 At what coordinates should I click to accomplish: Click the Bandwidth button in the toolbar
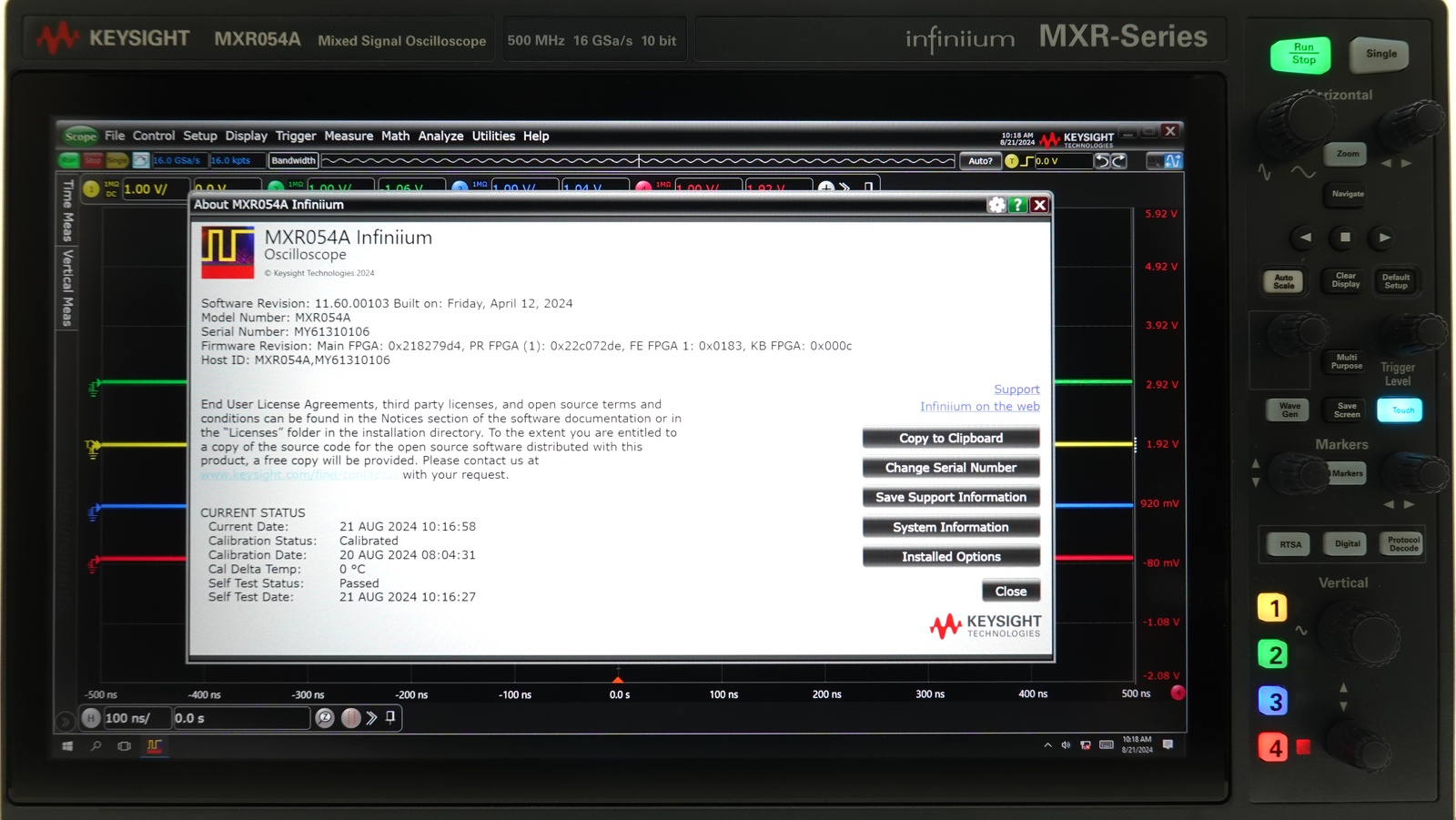click(x=293, y=160)
